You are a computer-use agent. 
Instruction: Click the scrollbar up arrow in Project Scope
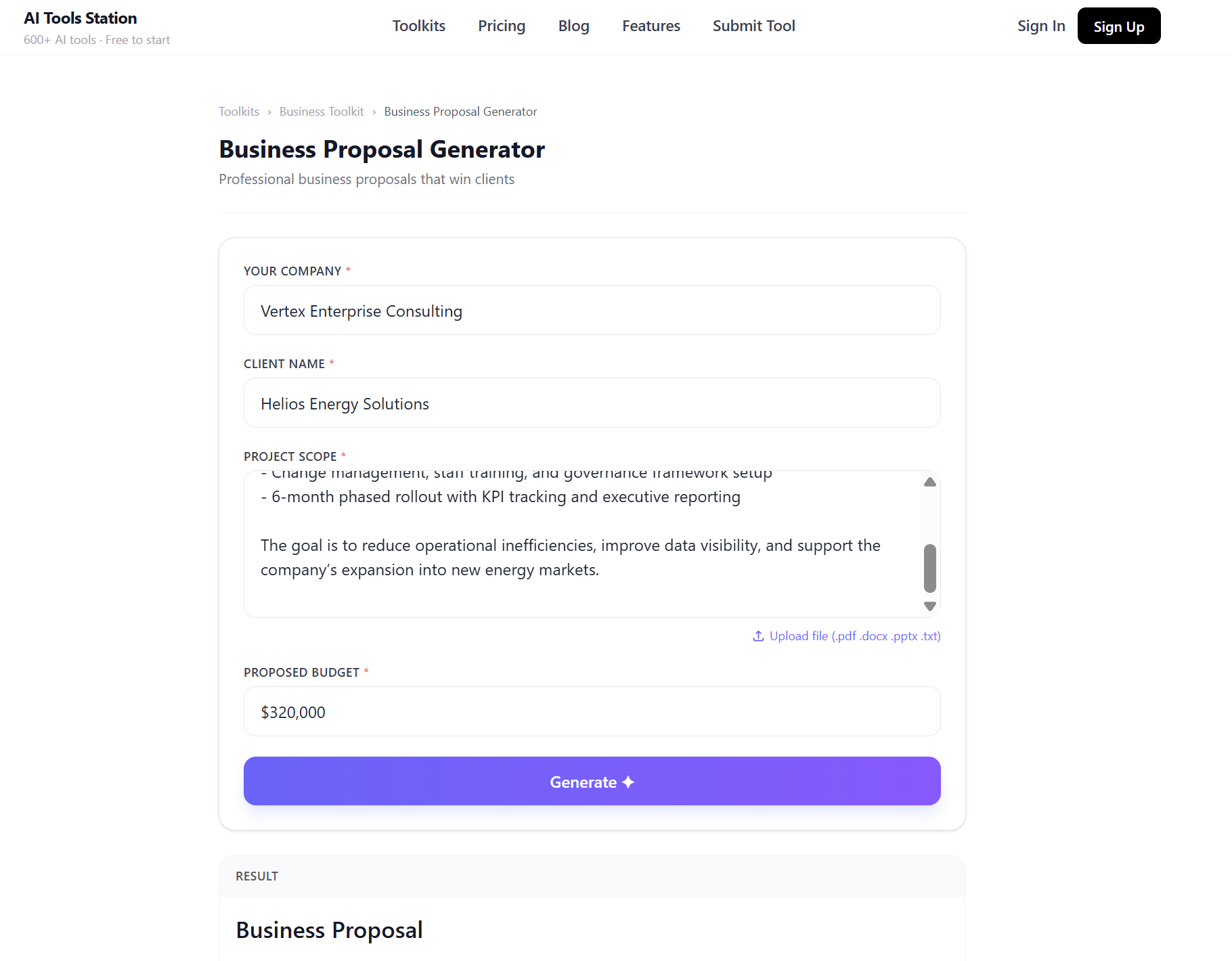click(x=929, y=482)
